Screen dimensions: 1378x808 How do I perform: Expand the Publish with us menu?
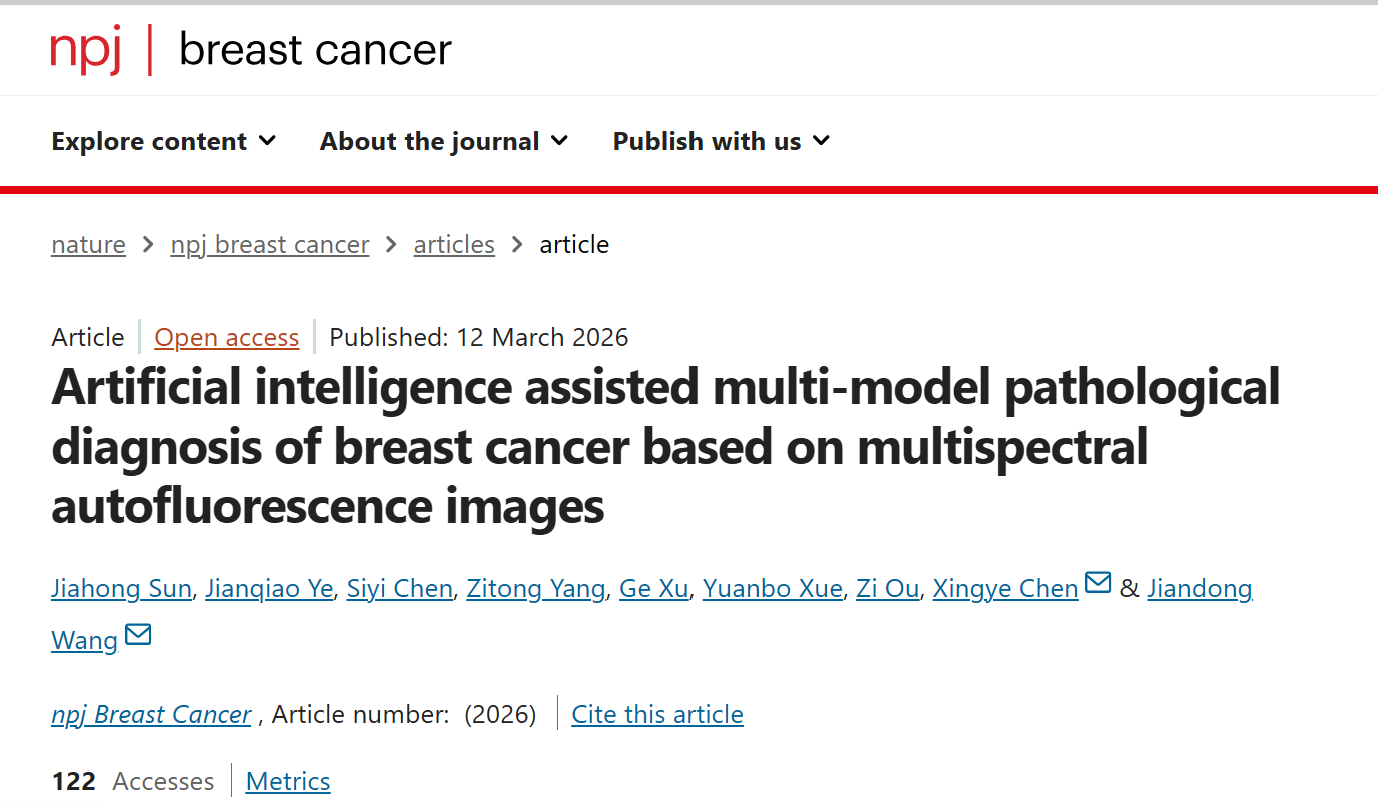click(721, 142)
